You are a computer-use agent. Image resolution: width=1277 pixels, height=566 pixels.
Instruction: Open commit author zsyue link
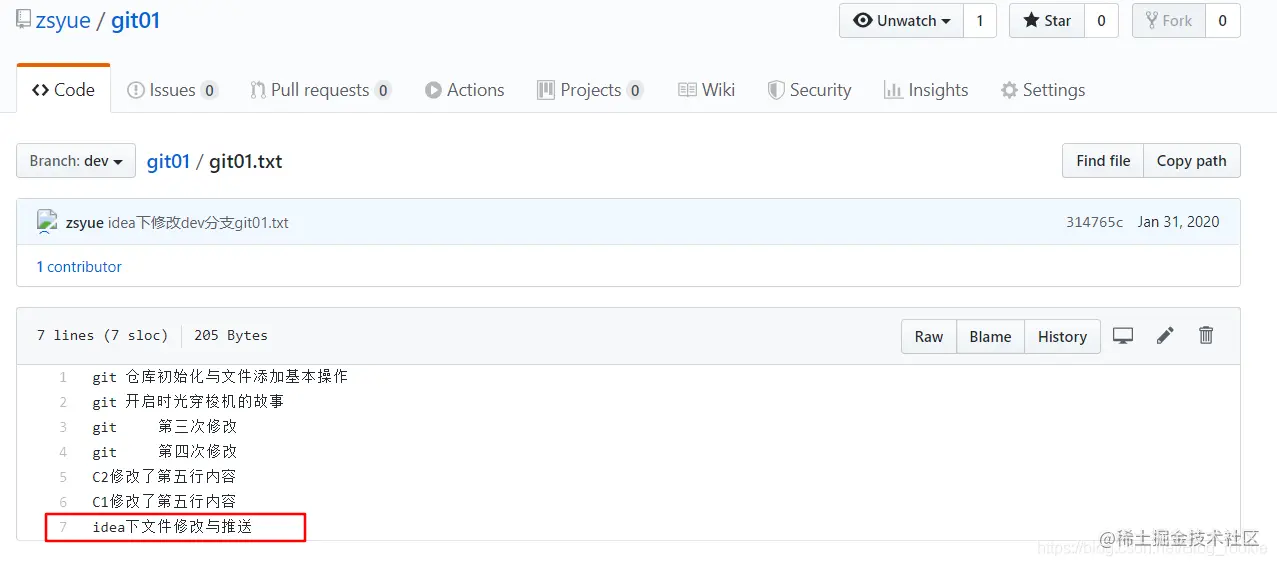(85, 223)
